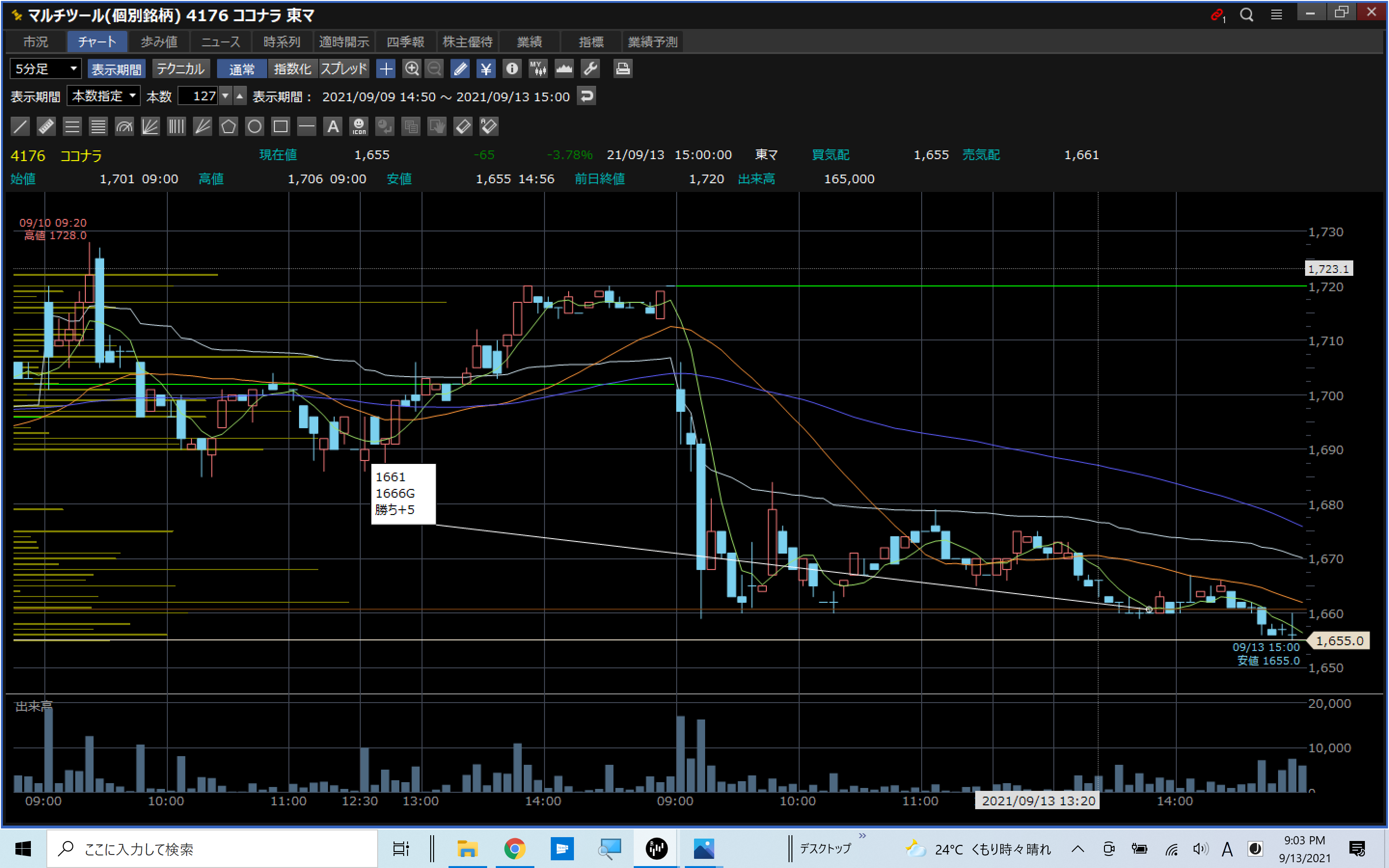Toggle the crosshair cursor button
Viewport: 1389px width, 868px height.
point(386,69)
